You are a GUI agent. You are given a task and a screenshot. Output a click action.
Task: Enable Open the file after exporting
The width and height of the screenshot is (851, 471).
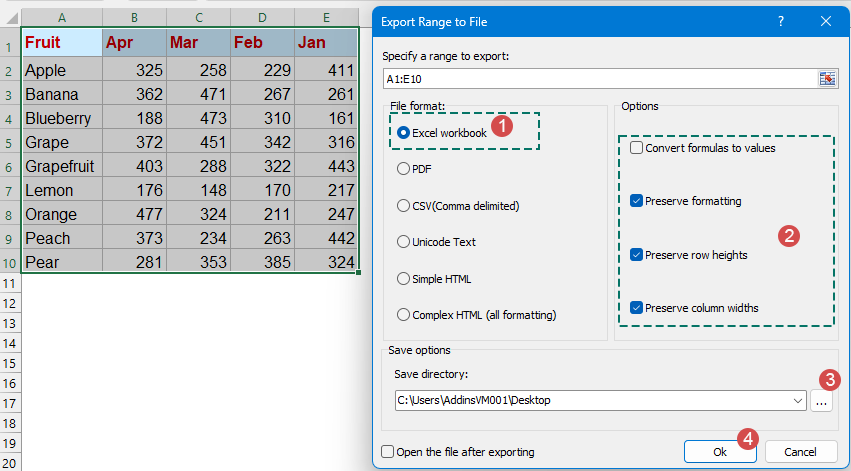388,452
